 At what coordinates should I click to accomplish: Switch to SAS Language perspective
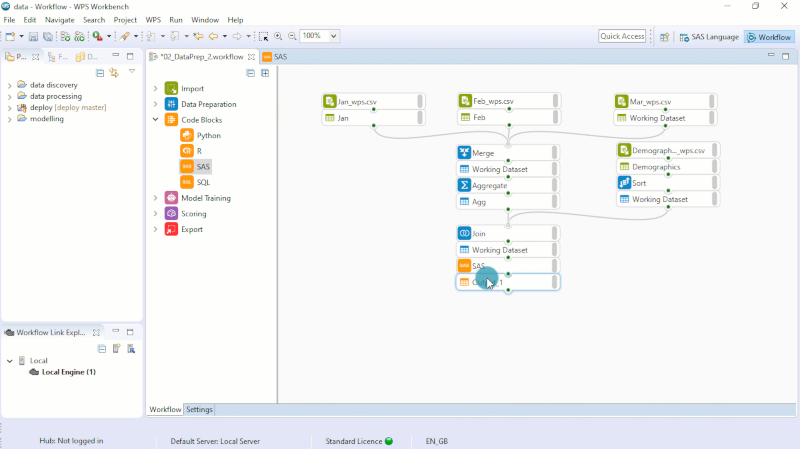[x=709, y=37]
